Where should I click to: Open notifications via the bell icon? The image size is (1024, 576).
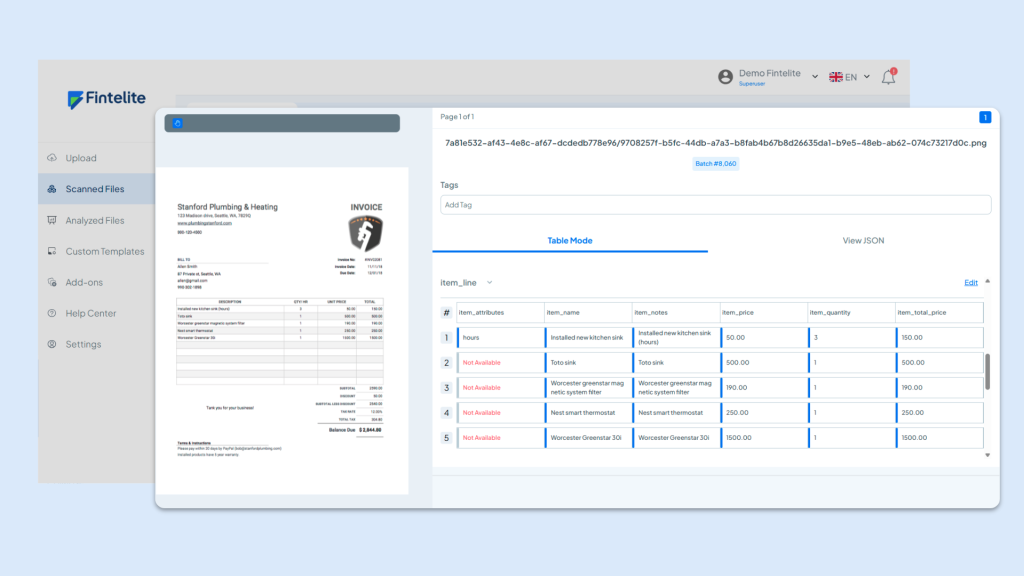click(x=888, y=77)
